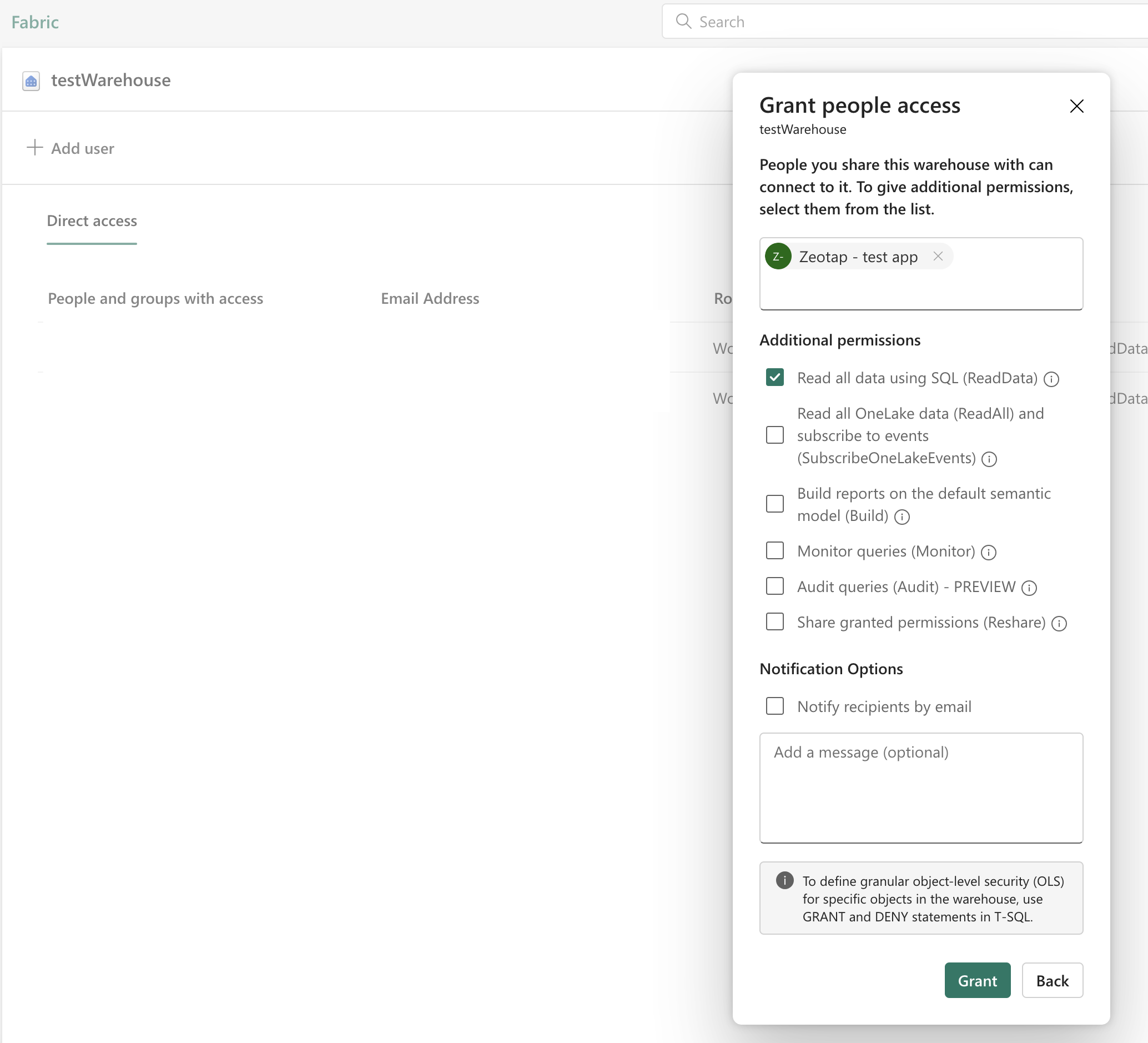Remove the Zeotap - test app chip

point(938,257)
